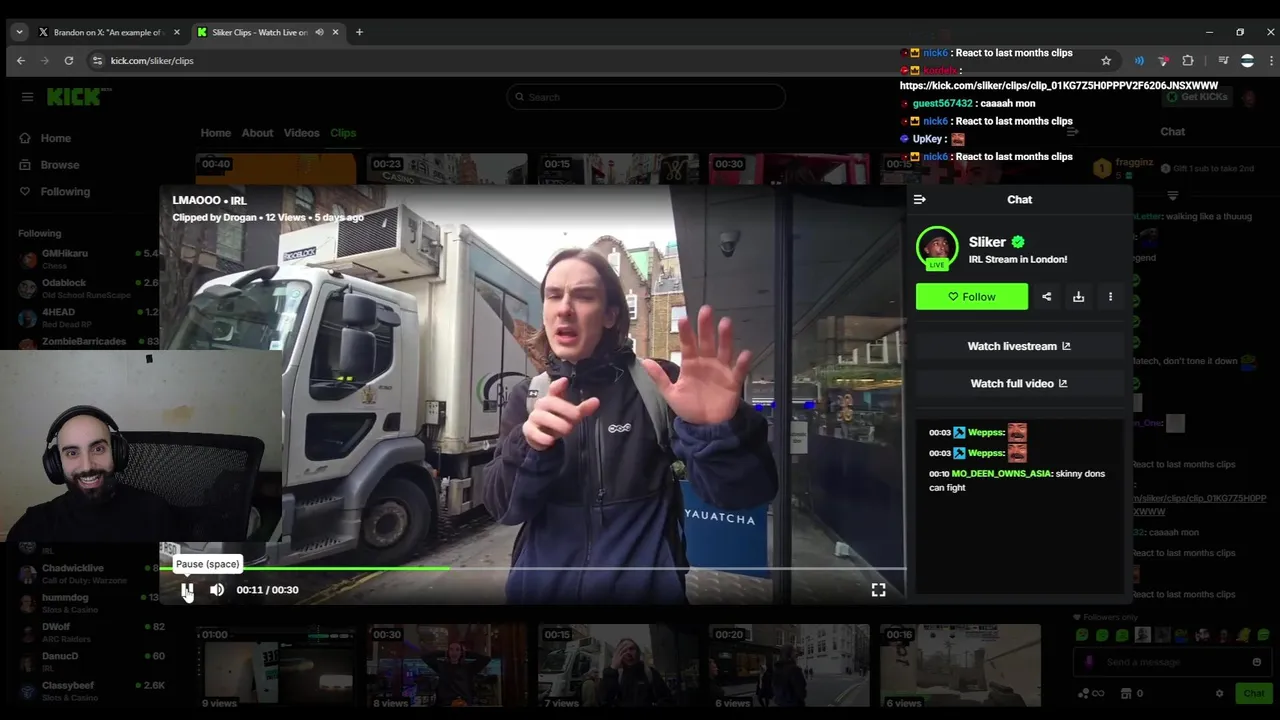Open the 00:20 clip thumbnail
The width and height of the screenshot is (1280, 720).
click(x=789, y=665)
